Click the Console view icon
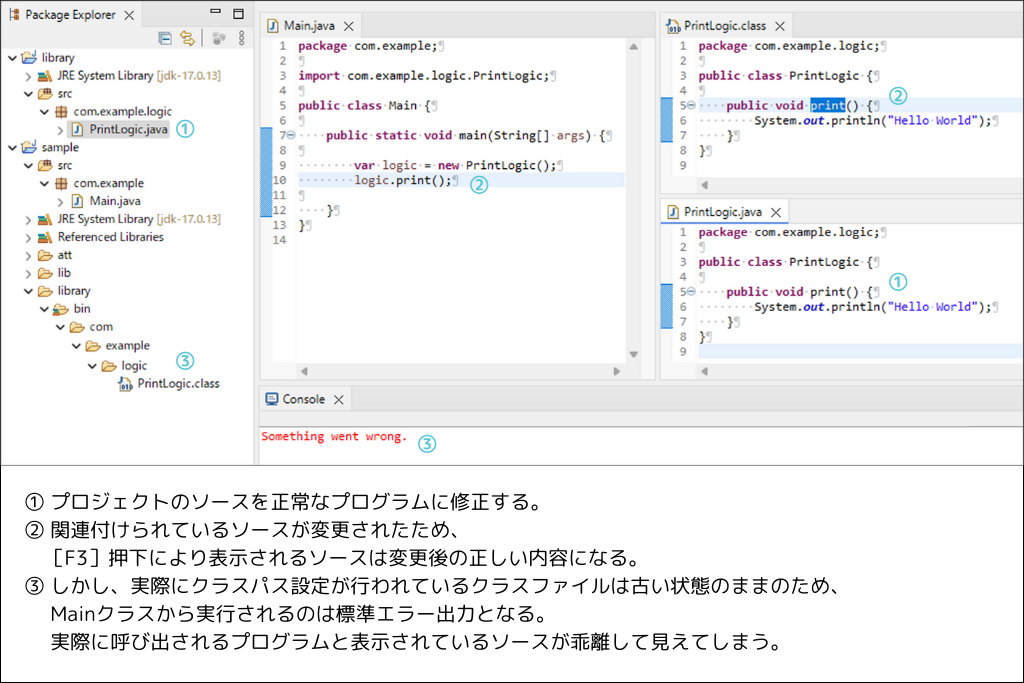Screen dimensions: 1024x683 pos(272,399)
